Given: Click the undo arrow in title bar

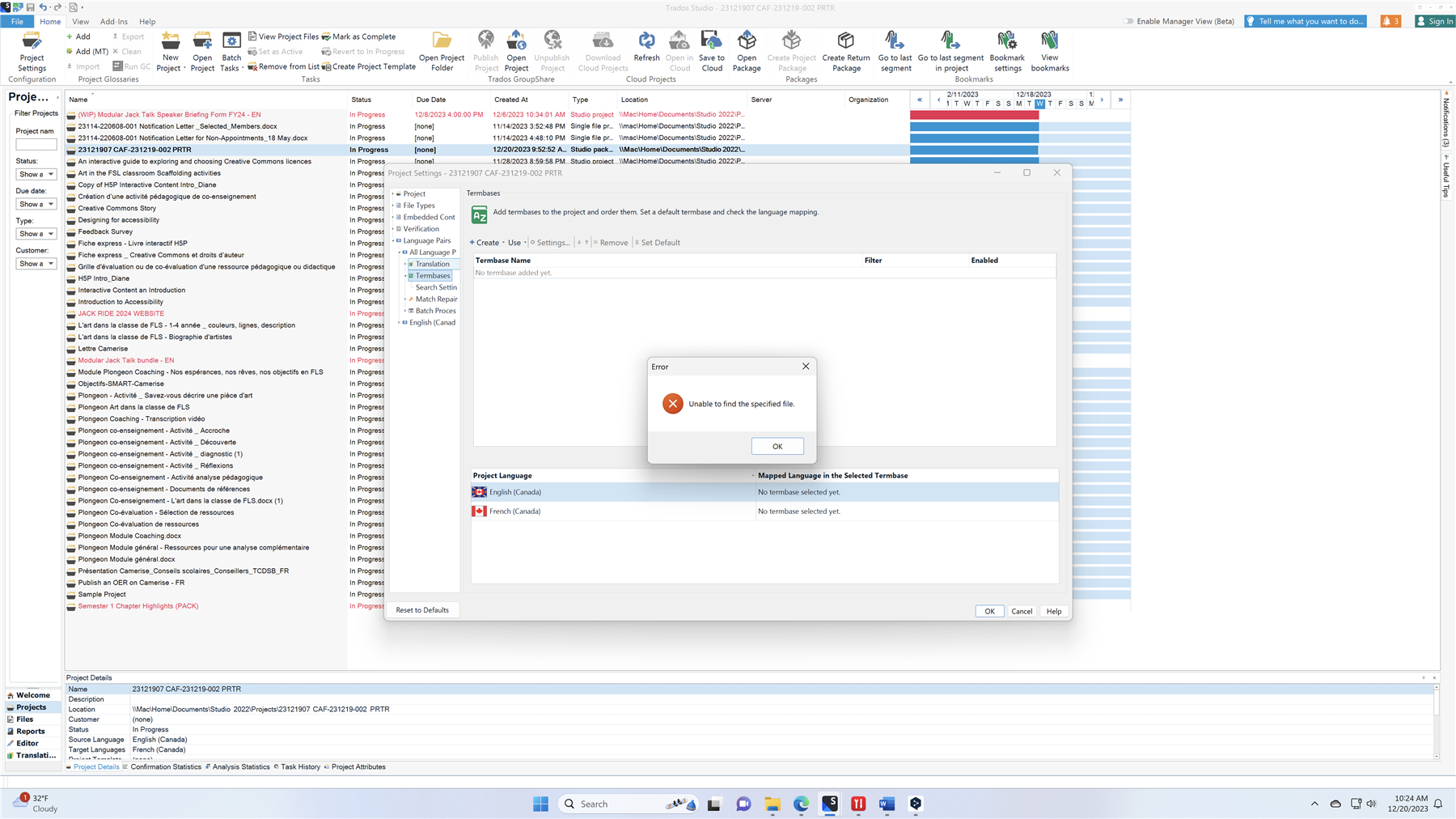Looking at the screenshot, I should click(44, 7).
